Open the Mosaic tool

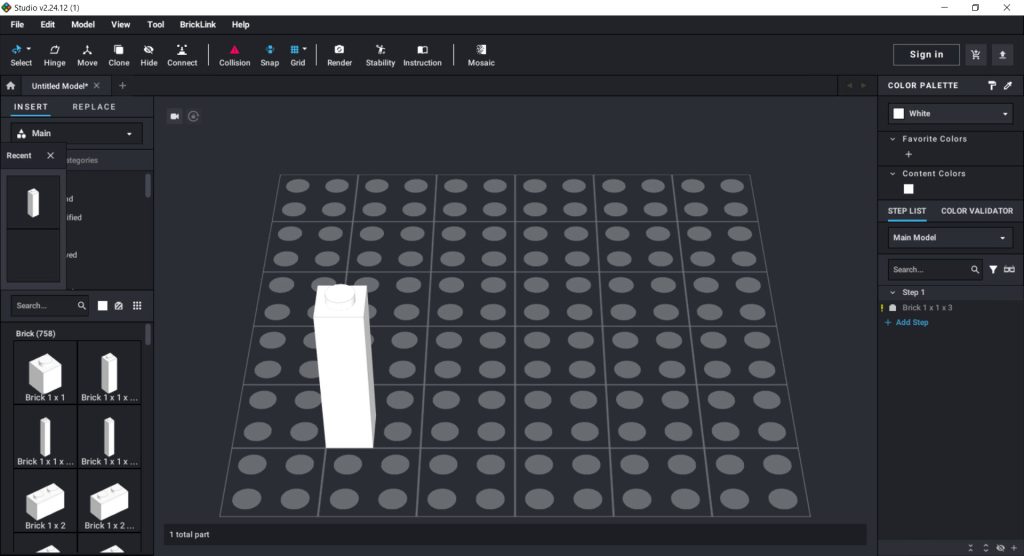(x=481, y=55)
